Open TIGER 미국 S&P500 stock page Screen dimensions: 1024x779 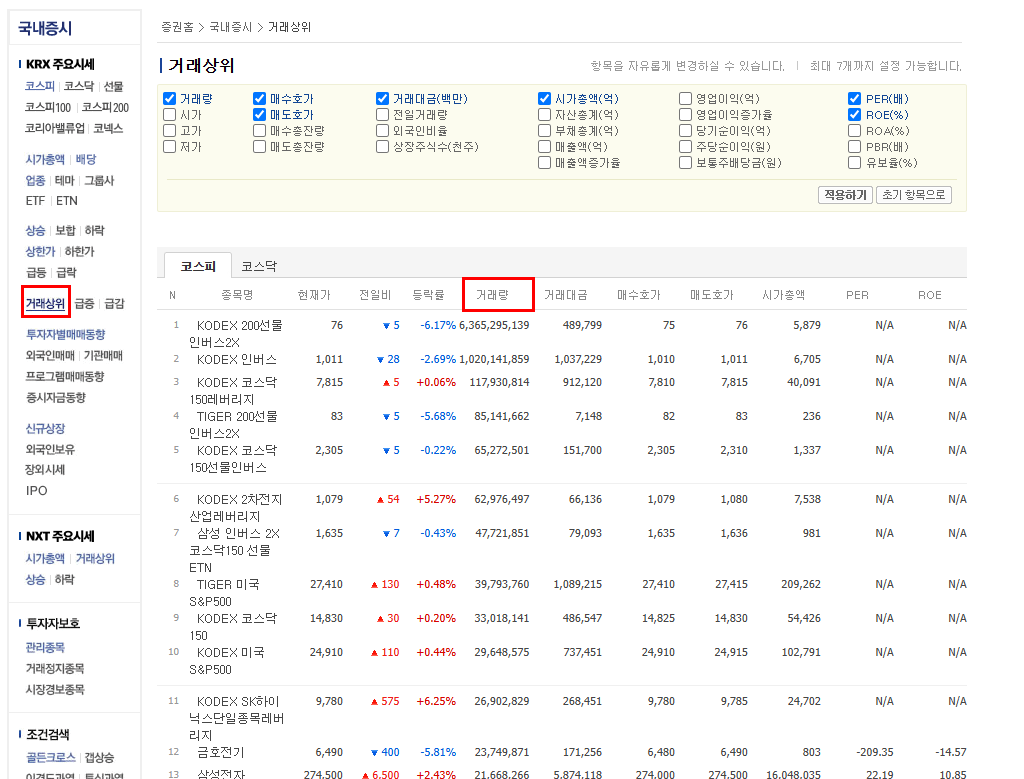pyautogui.click(x=225, y=593)
